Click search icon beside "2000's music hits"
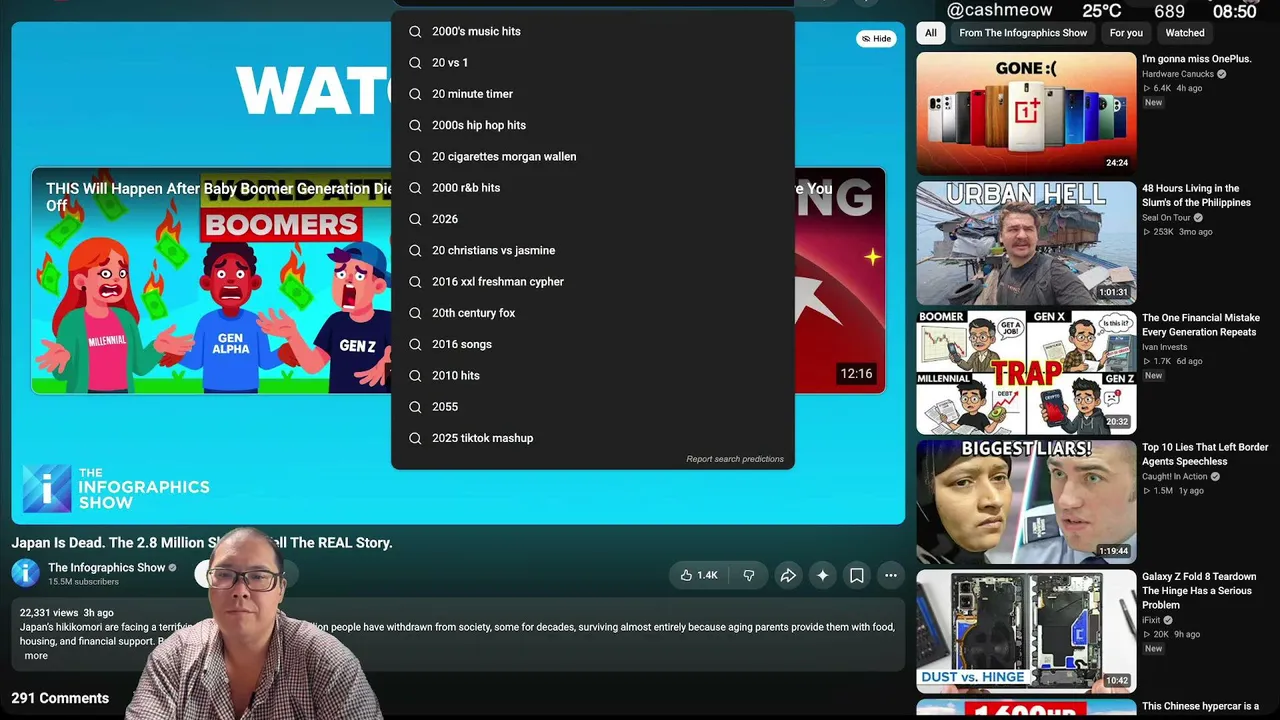Viewport: 1280px width, 720px height. [x=415, y=32]
